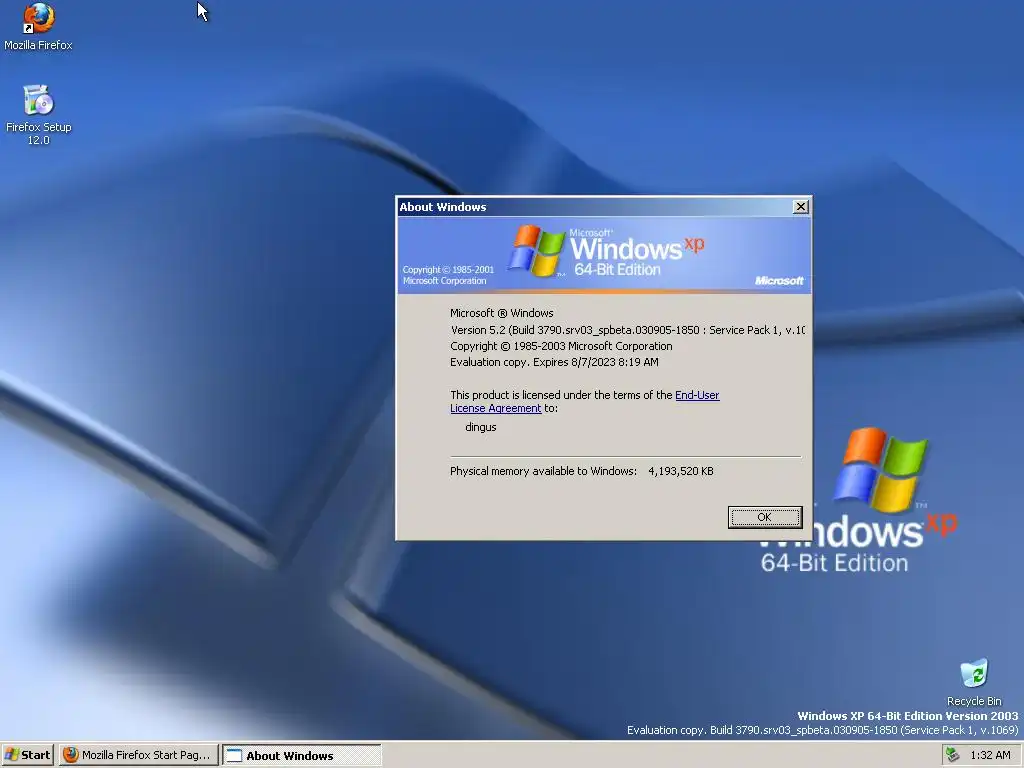Click the Physical memory available label
1024x768 pixels.
[x=543, y=471]
